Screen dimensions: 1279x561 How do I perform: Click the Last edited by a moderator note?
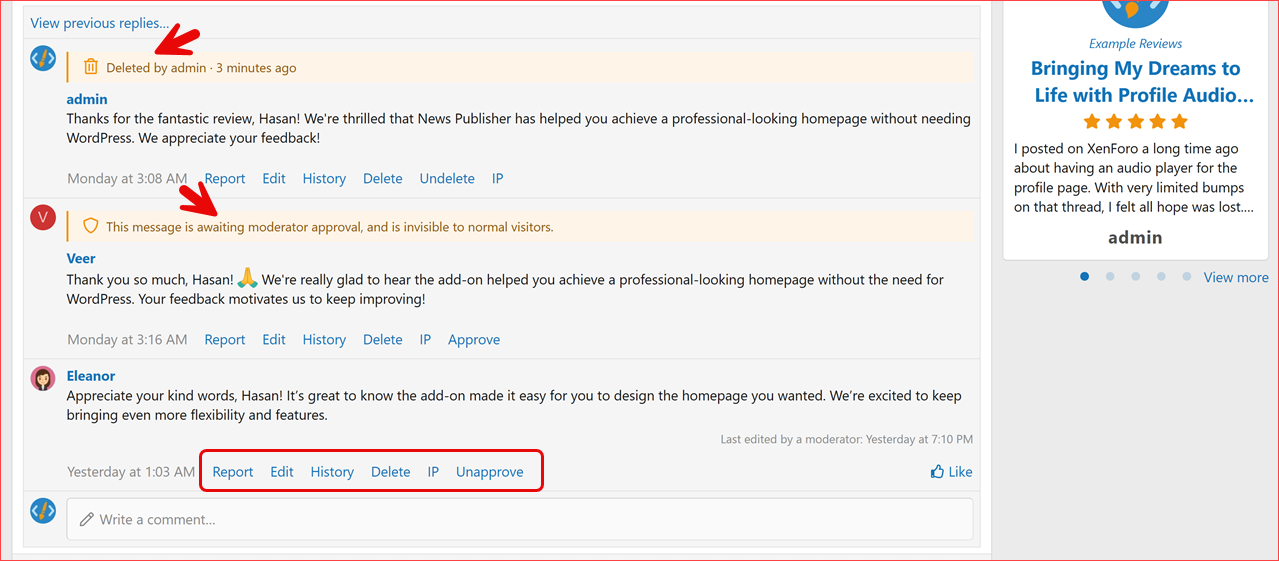847,439
